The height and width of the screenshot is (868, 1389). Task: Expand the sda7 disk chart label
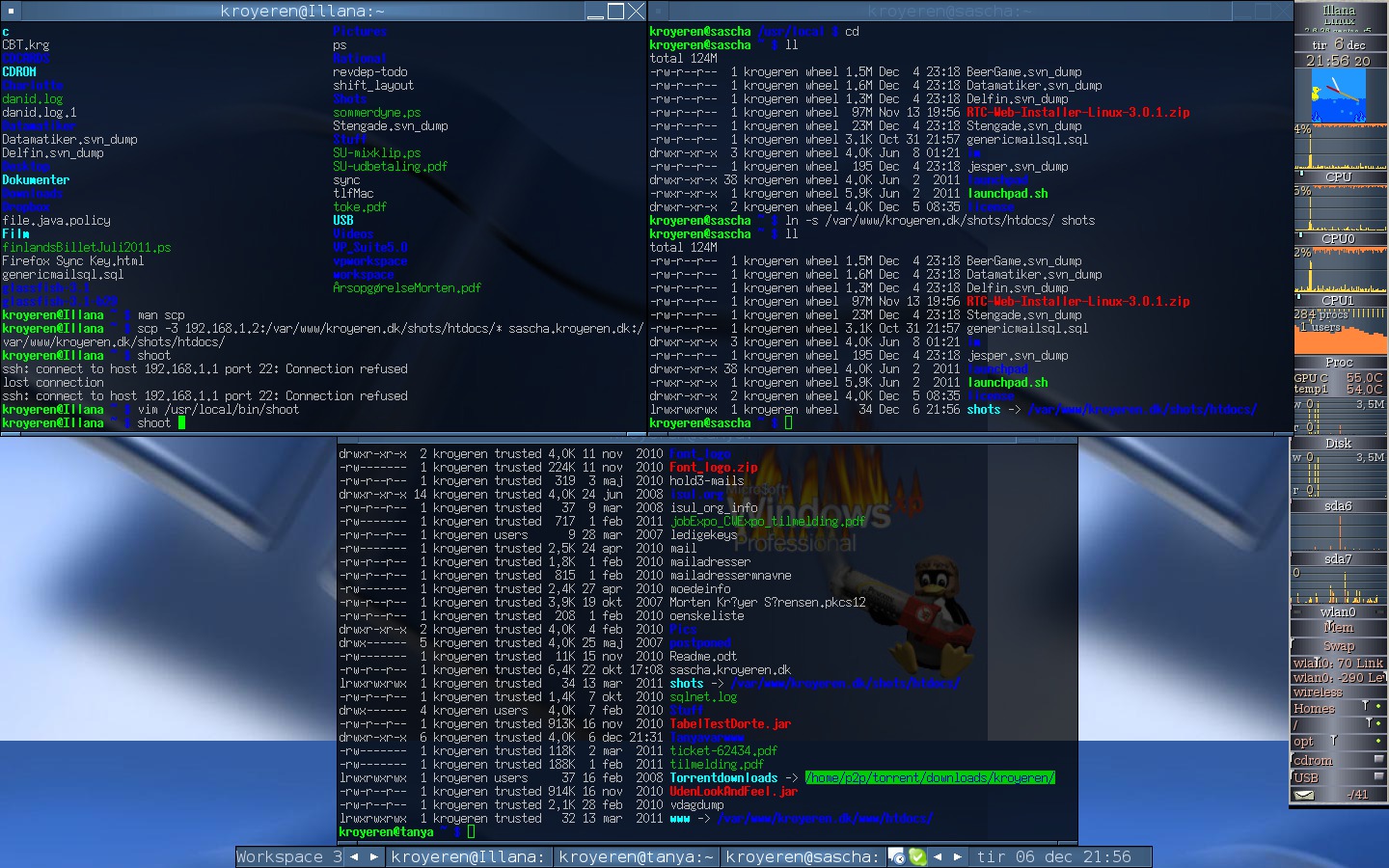(x=1338, y=558)
